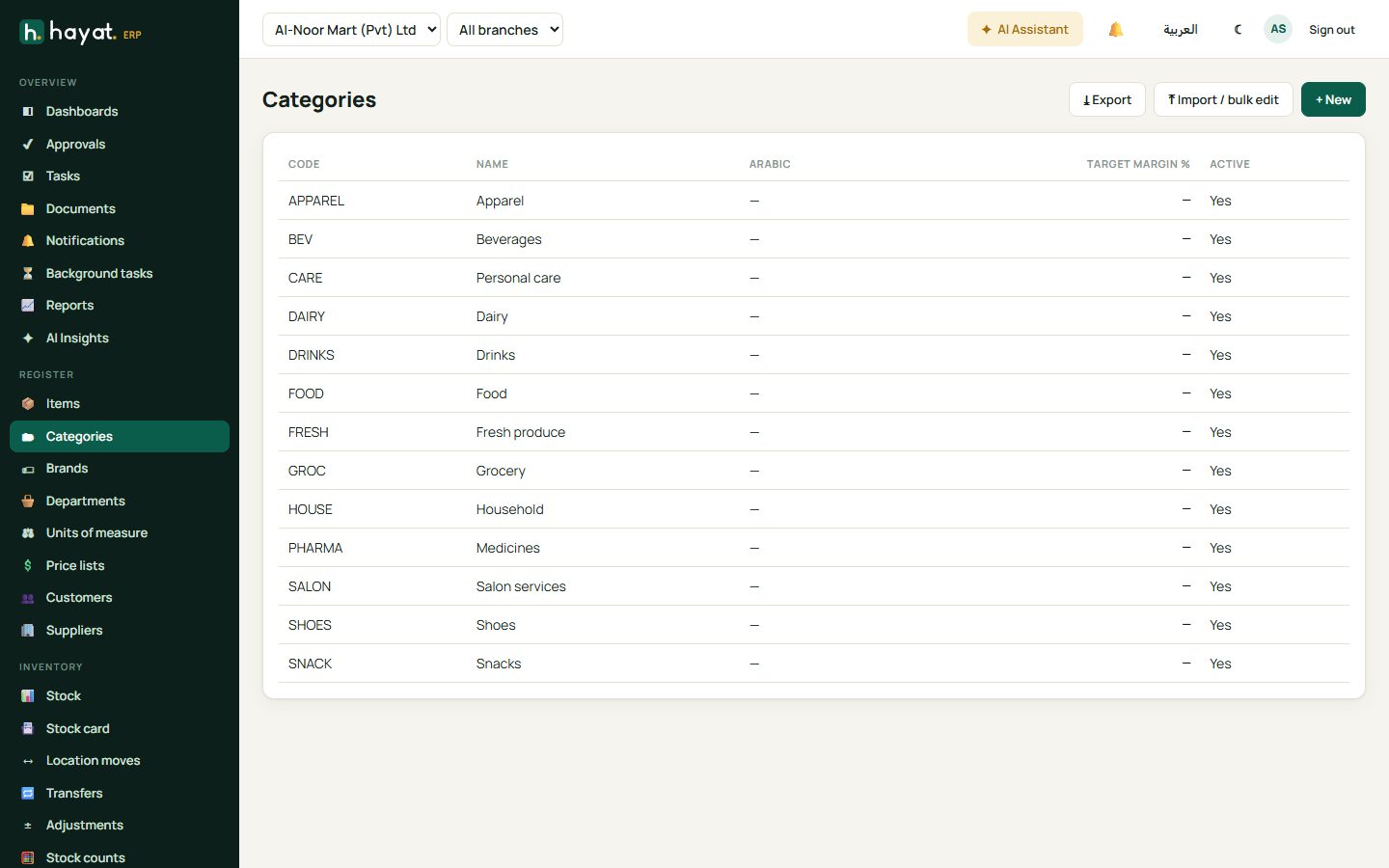The image size is (1389, 868).
Task: Click the Background tasks hourglass icon
Action: coord(28,274)
